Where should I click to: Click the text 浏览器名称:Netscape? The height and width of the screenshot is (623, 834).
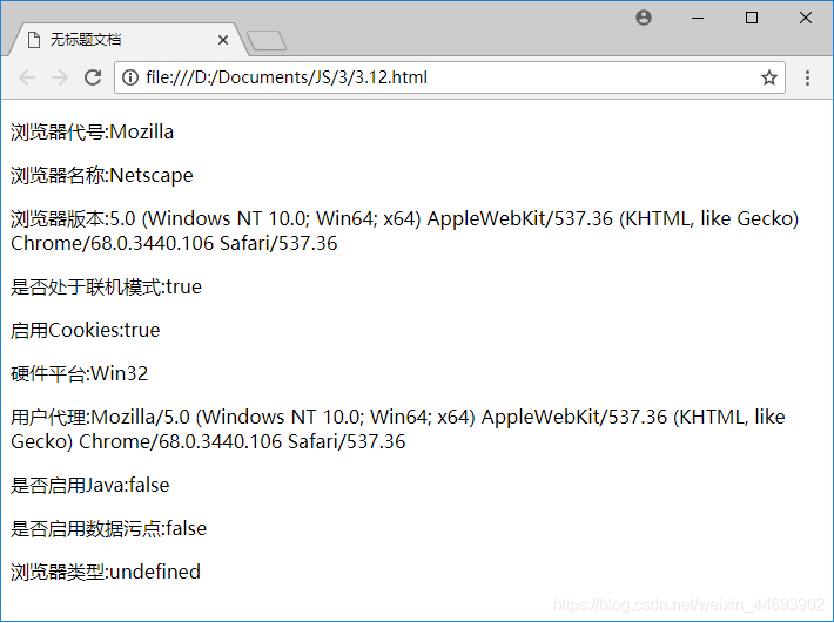tap(102, 175)
